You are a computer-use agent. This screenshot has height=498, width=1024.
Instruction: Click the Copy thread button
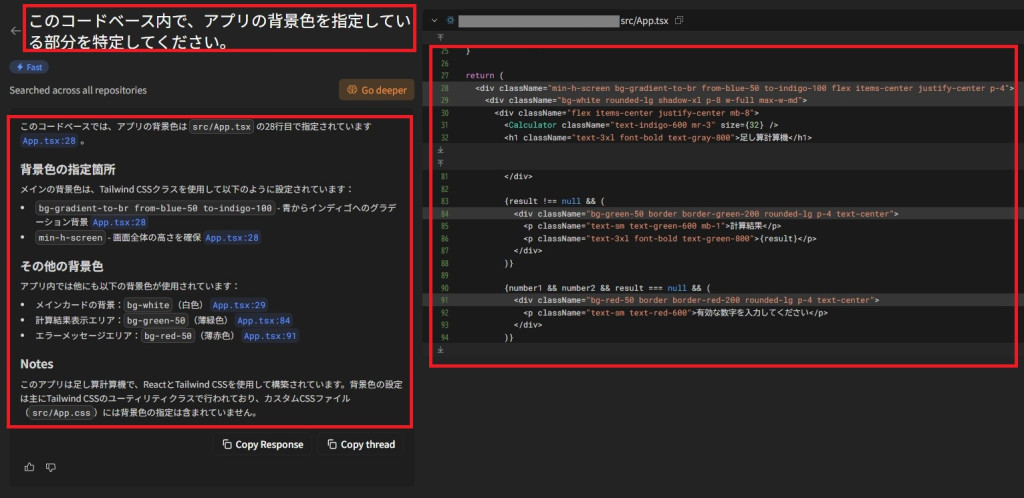tap(360, 444)
